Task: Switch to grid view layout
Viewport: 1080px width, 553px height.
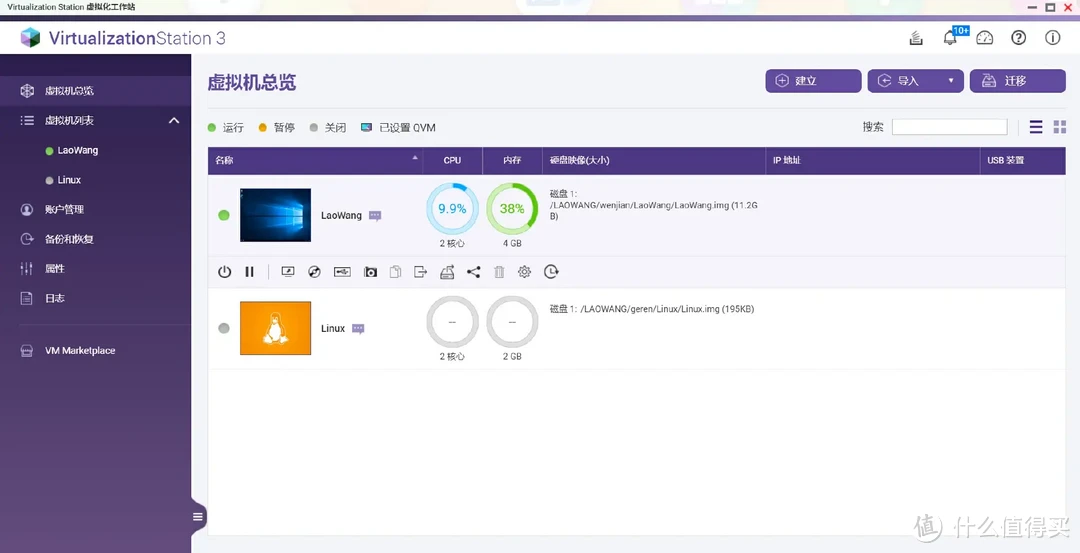Action: [x=1060, y=127]
